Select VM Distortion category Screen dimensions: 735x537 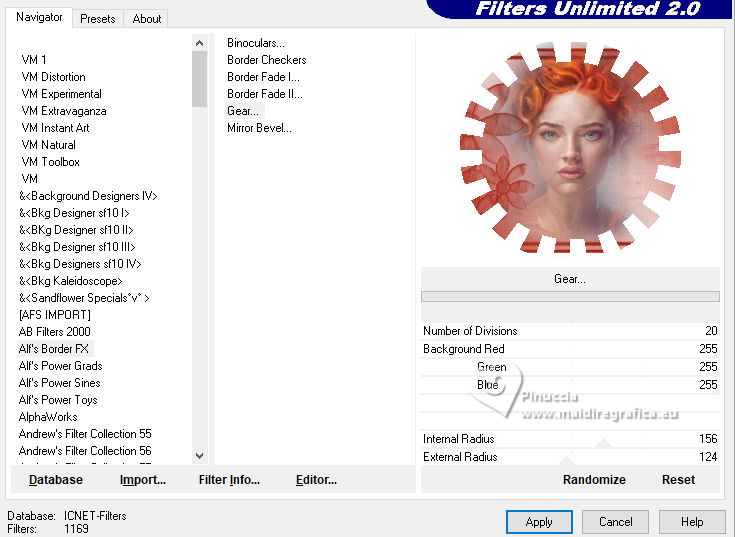click(x=53, y=77)
